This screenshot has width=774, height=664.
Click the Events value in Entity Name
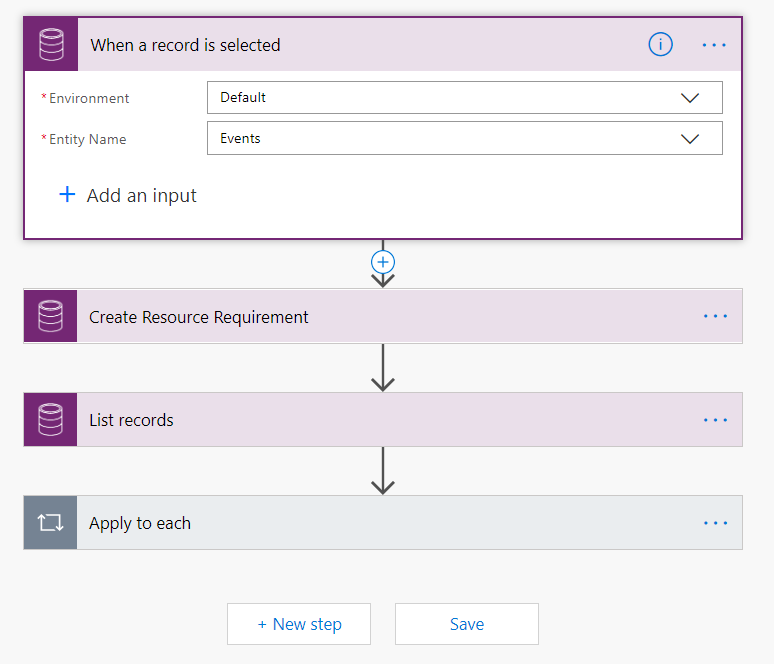pos(240,139)
